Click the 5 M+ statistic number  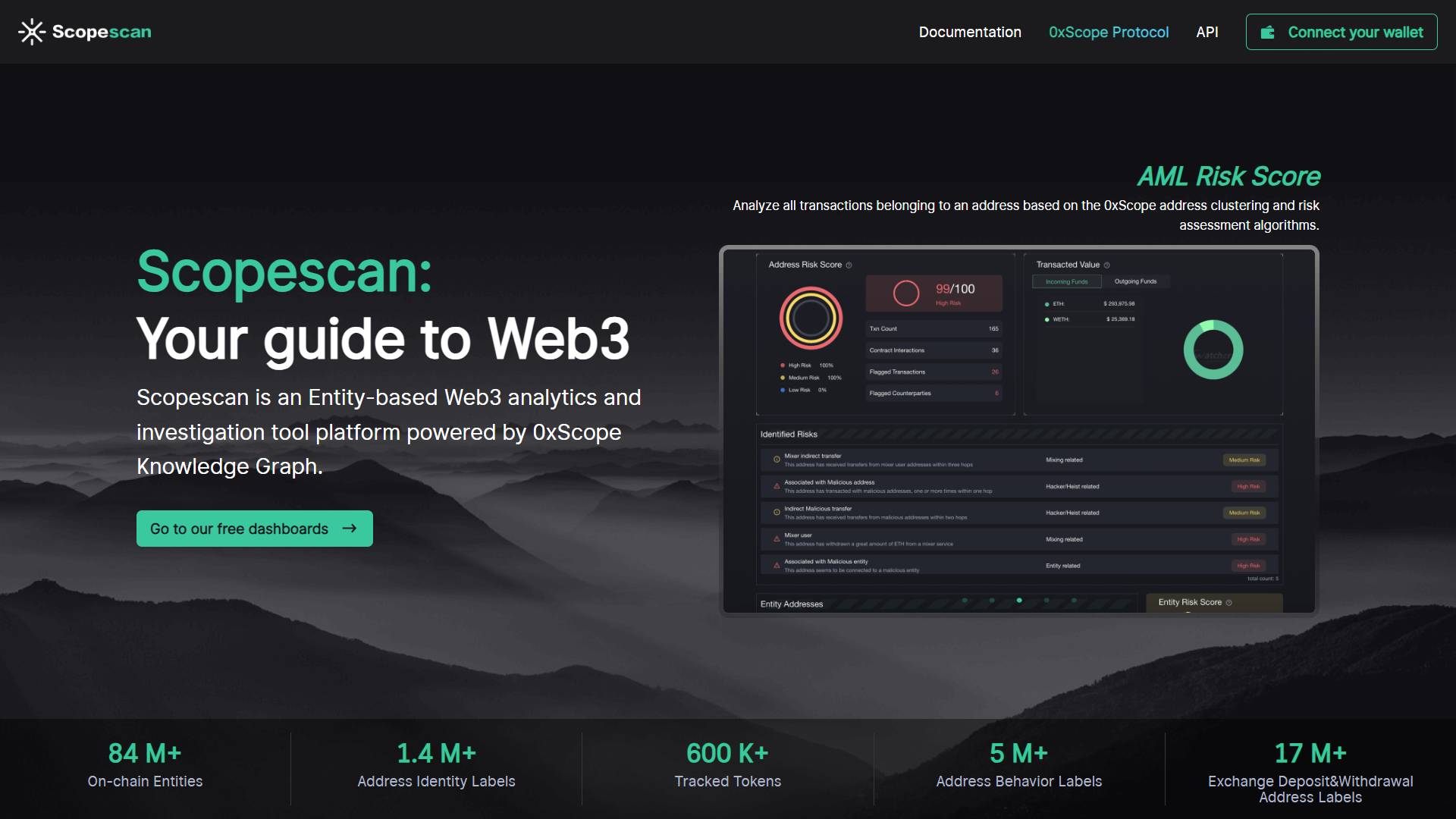point(1019,754)
